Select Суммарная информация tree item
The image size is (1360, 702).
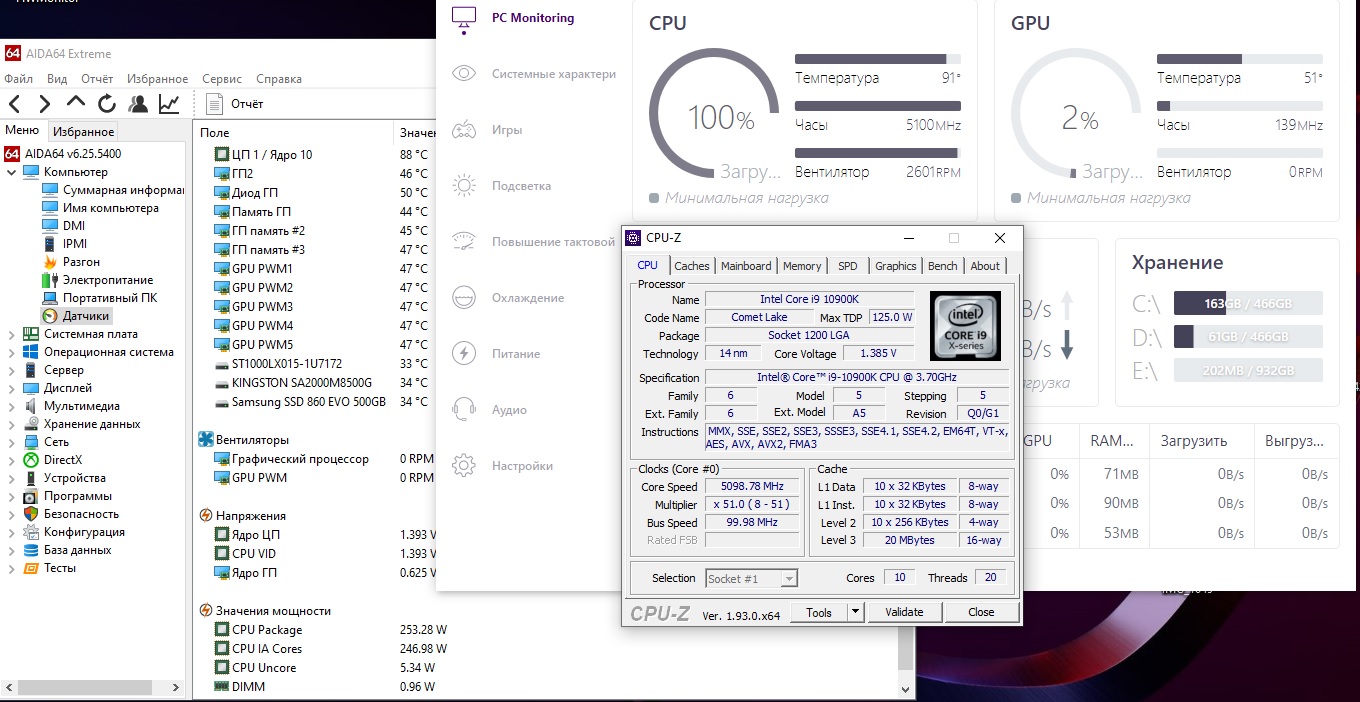[113, 190]
